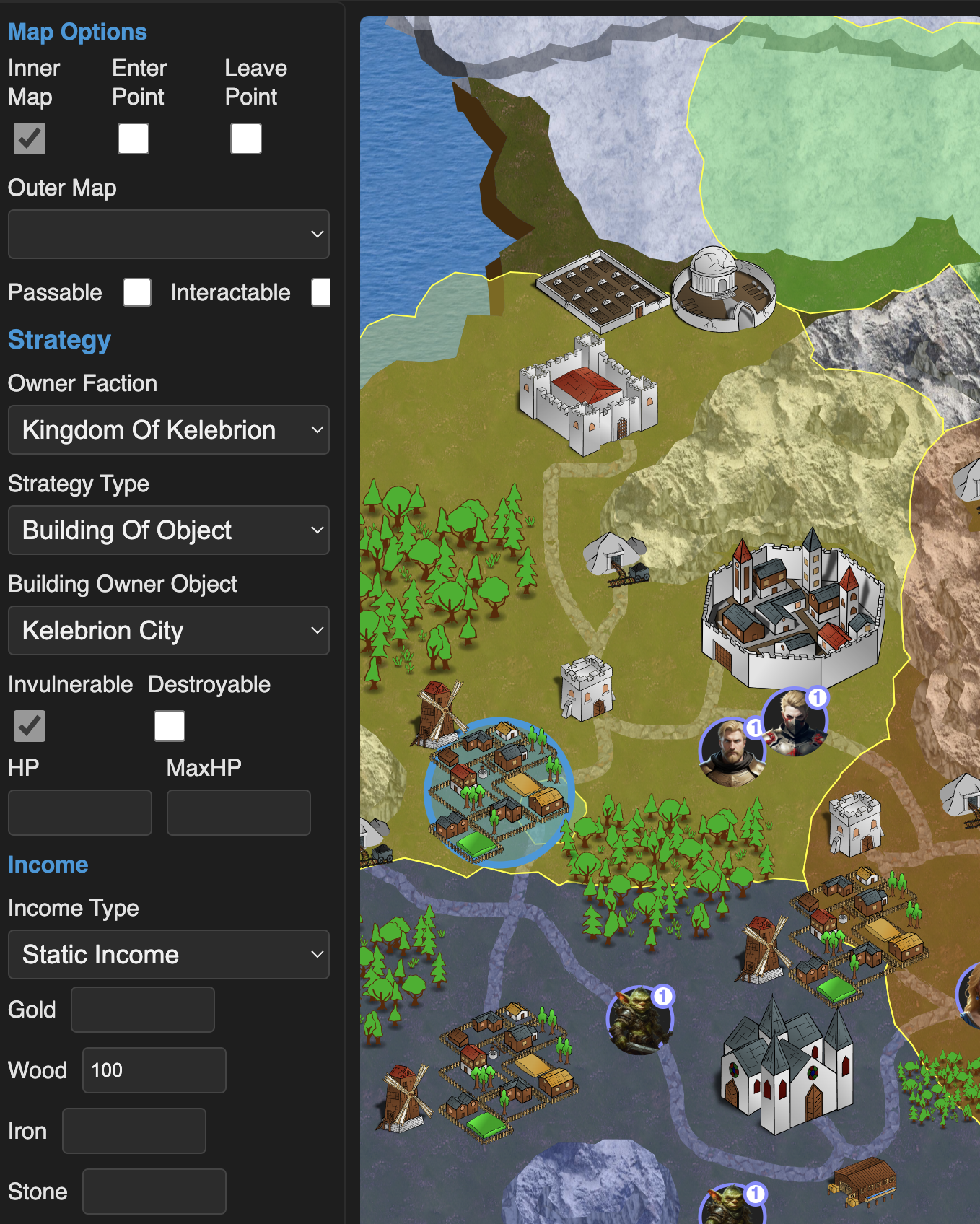Select the village in the gray territory
Image resolution: width=980 pixels, height=1224 pixels.
509,1071
